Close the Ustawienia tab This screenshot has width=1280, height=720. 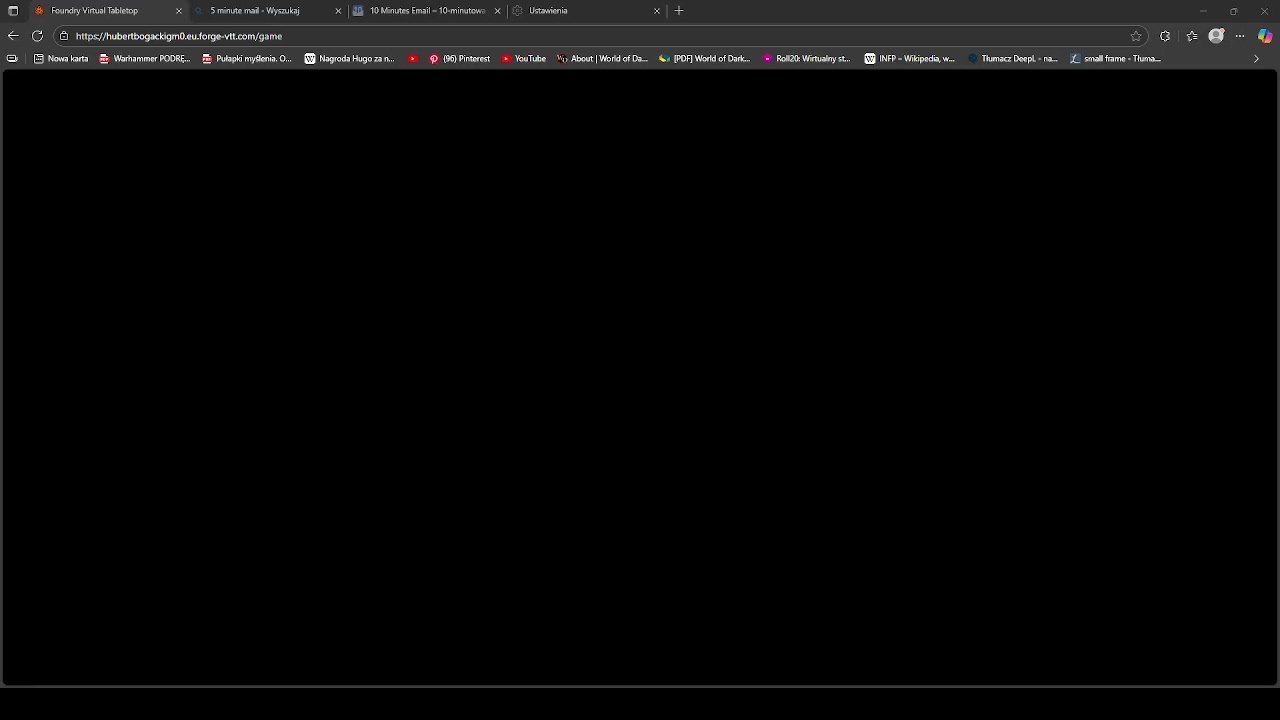tap(657, 11)
